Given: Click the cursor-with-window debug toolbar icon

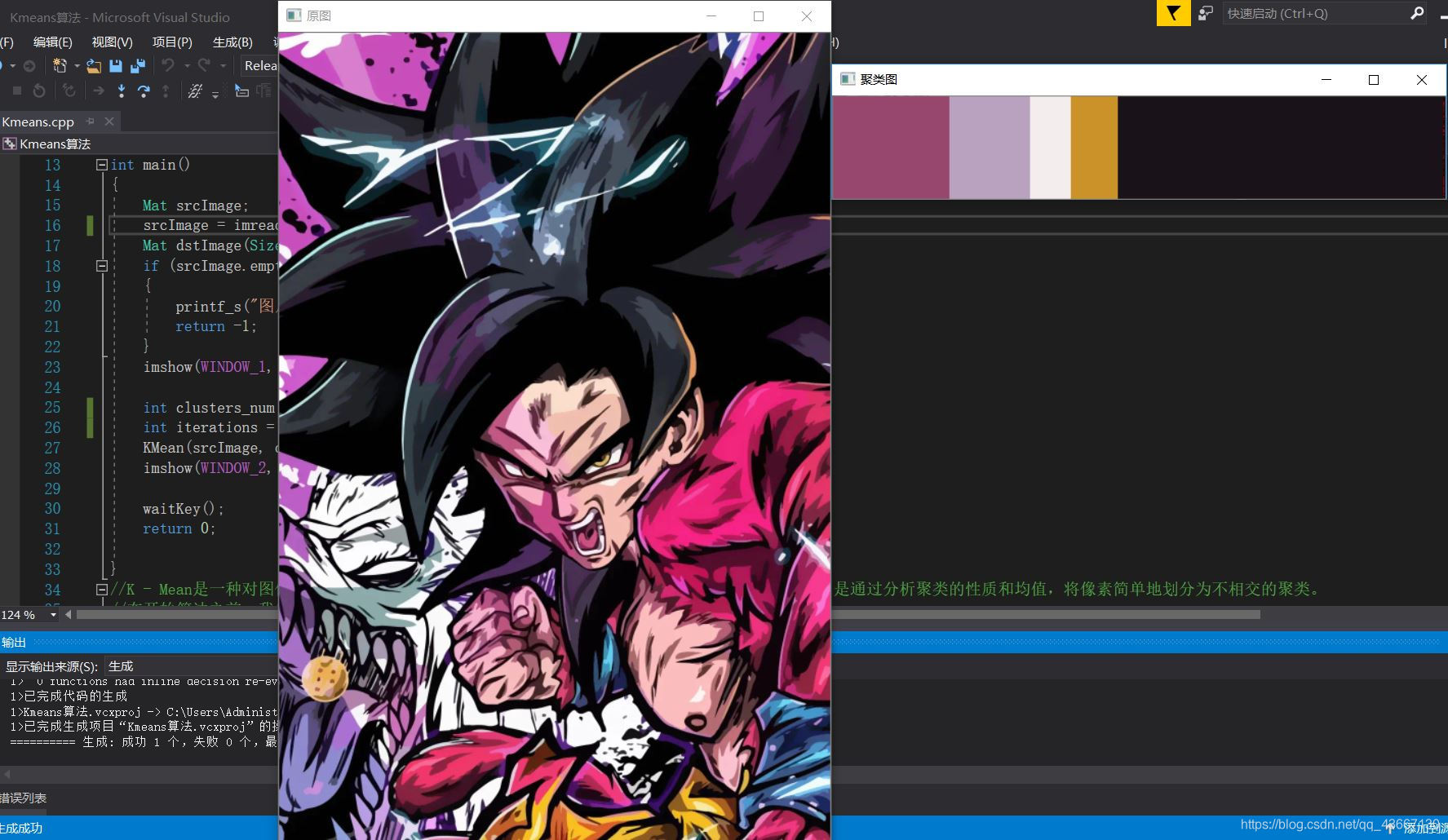Looking at the screenshot, I should (242, 91).
